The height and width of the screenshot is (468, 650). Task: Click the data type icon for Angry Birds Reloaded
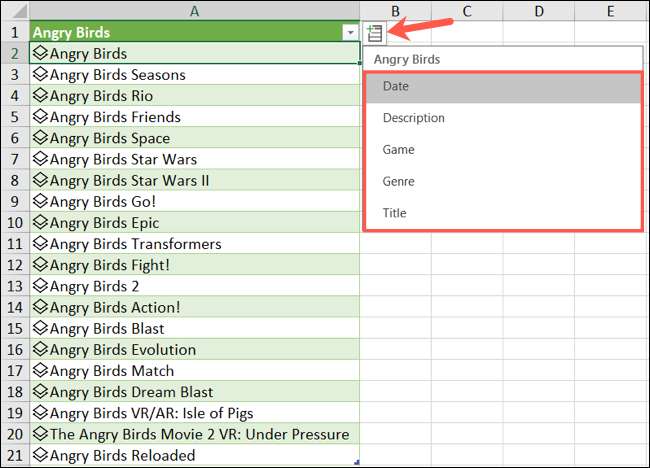coord(41,456)
